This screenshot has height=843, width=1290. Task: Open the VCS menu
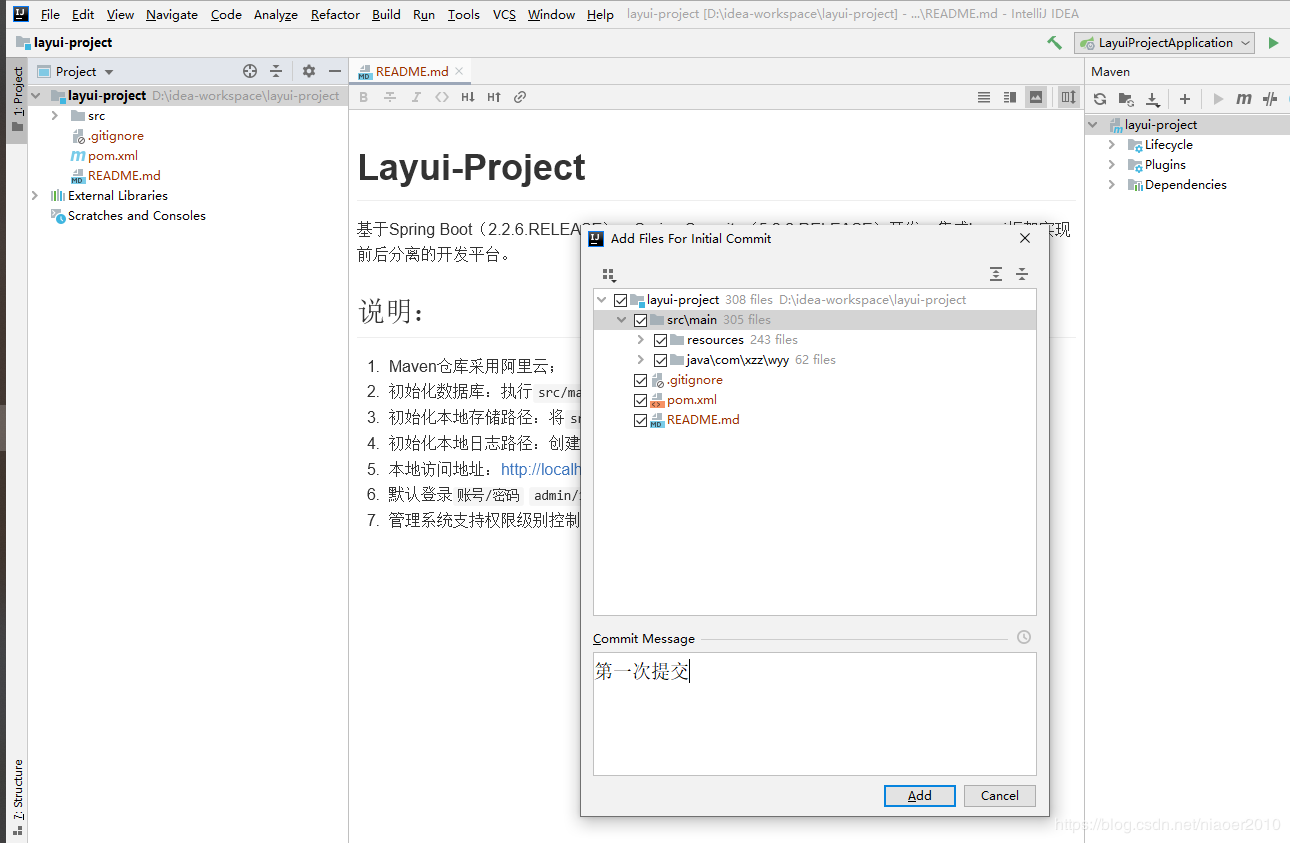point(504,14)
